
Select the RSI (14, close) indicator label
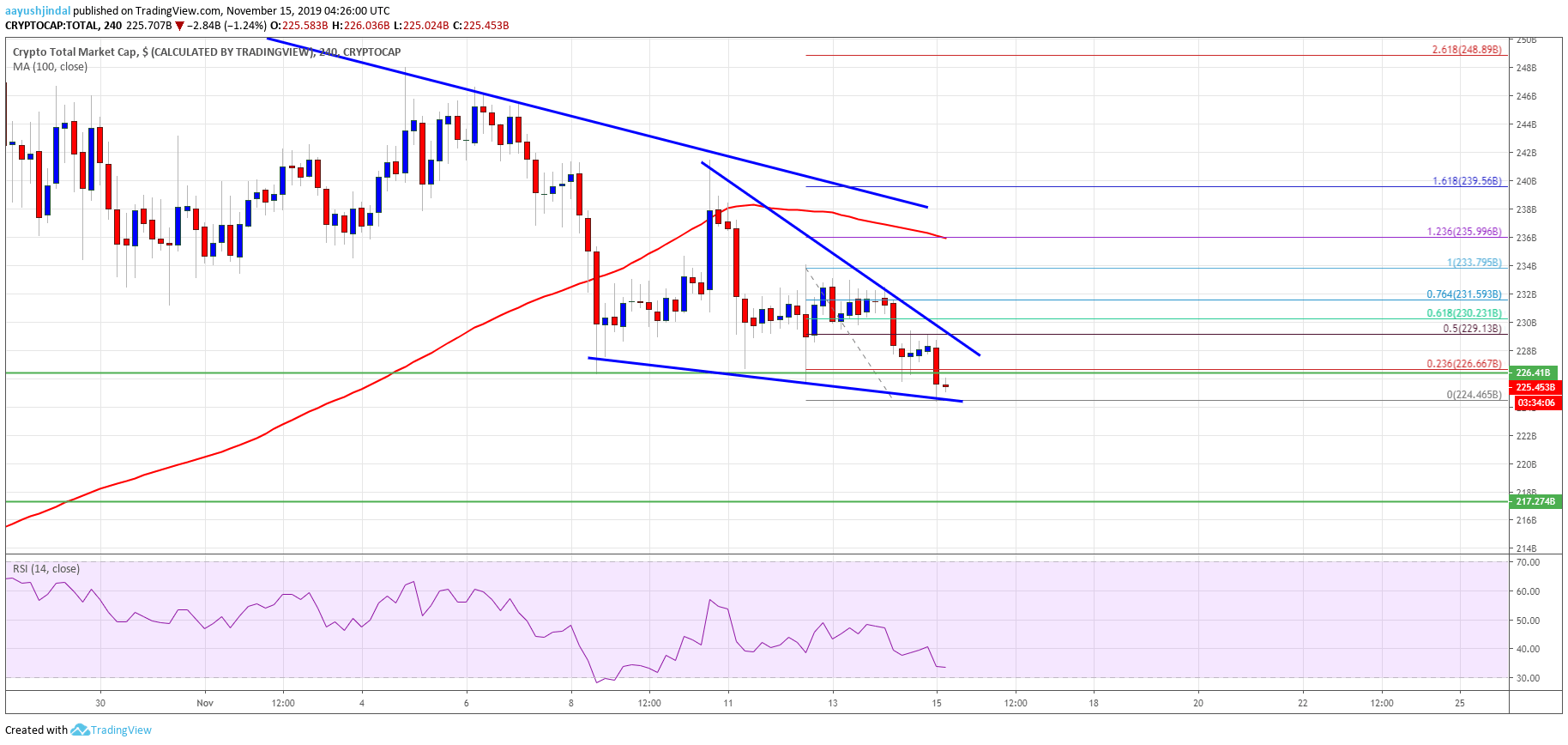coord(45,569)
